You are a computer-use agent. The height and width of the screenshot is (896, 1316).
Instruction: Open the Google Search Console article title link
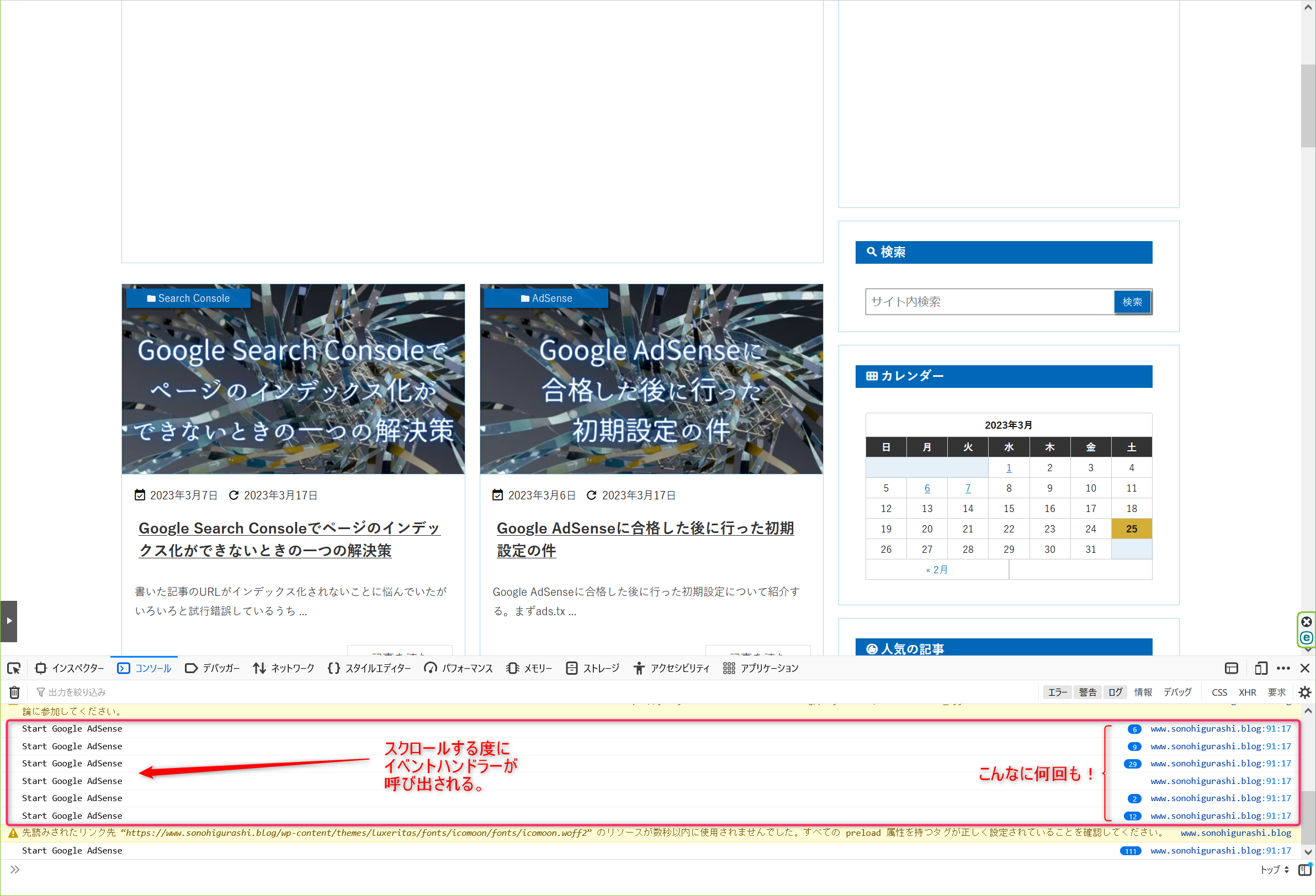click(289, 540)
